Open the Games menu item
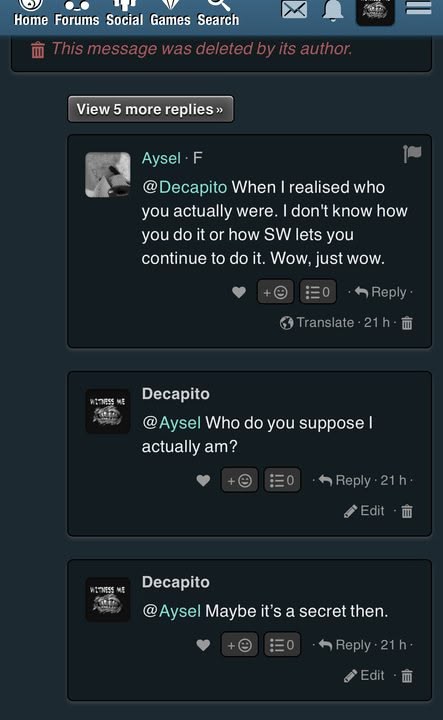The width and height of the screenshot is (443, 720). click(170, 13)
